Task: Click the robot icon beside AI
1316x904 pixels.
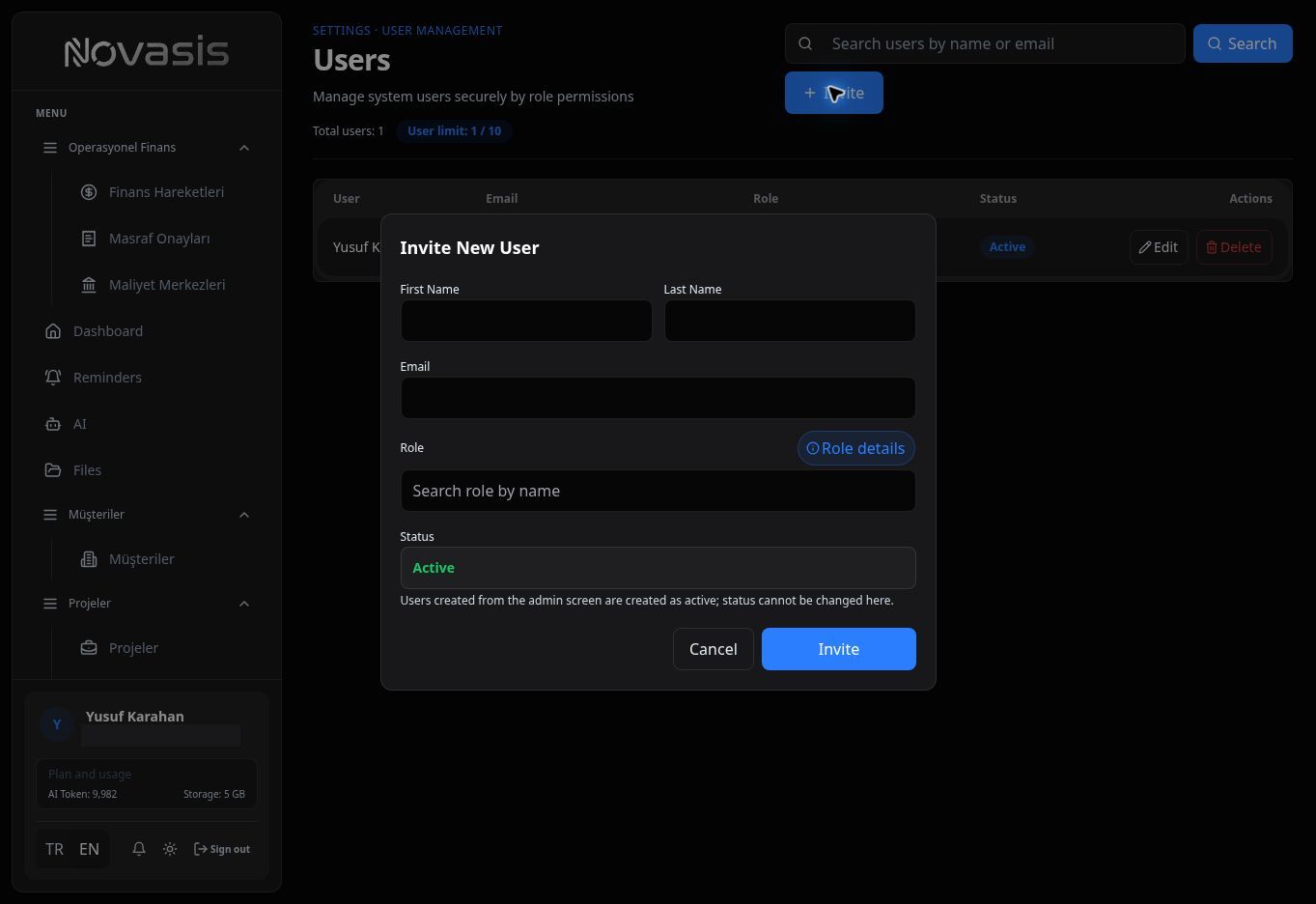Action: (x=53, y=424)
